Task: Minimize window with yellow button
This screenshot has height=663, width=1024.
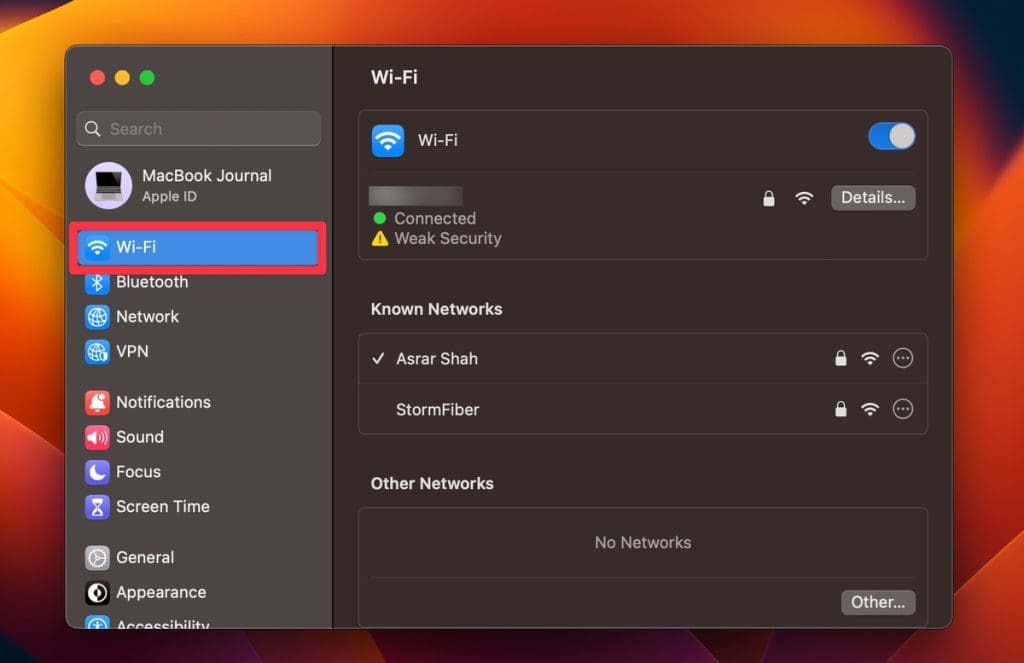Action: 122,78
